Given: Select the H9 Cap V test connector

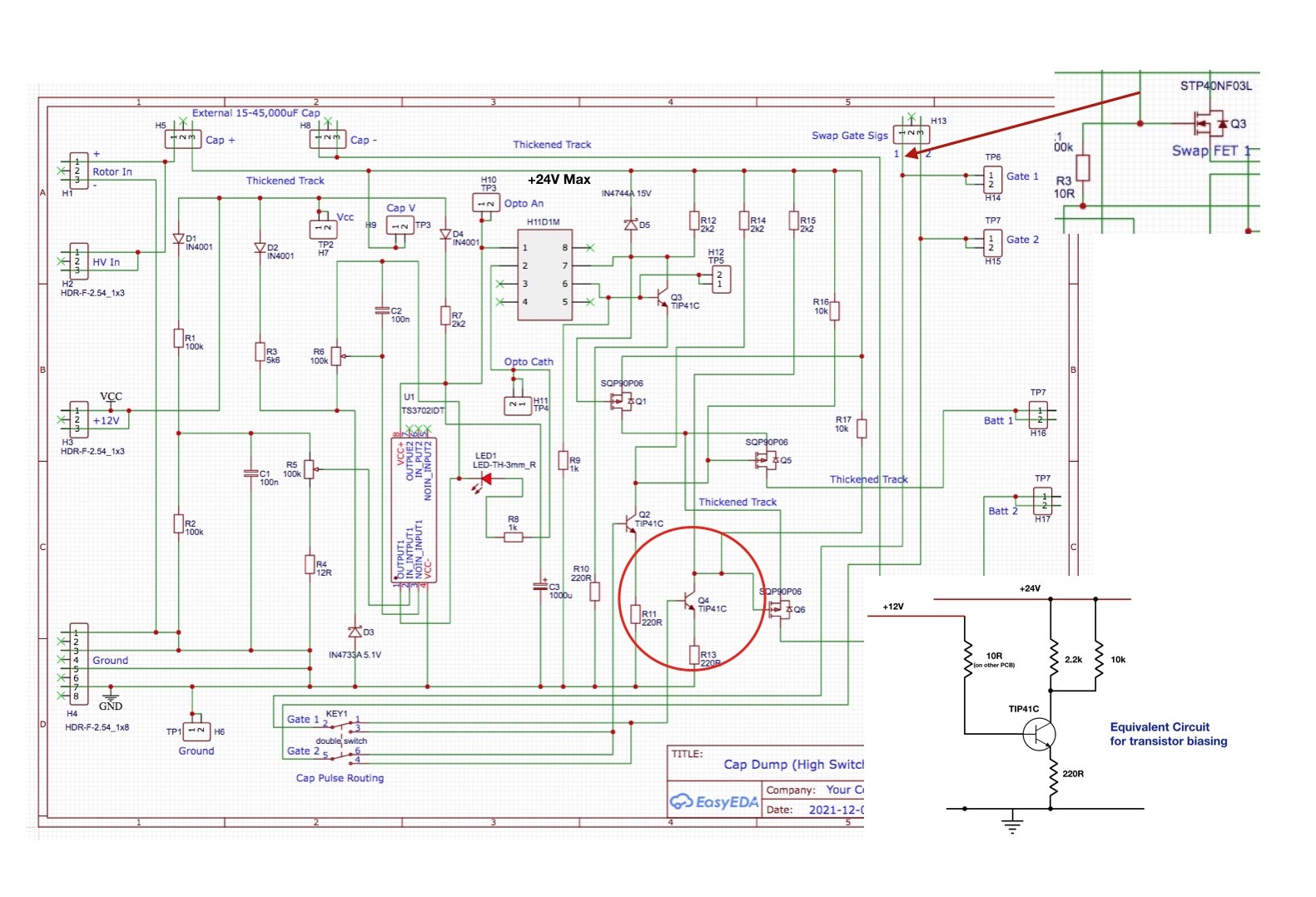Looking at the screenshot, I should click(x=400, y=225).
